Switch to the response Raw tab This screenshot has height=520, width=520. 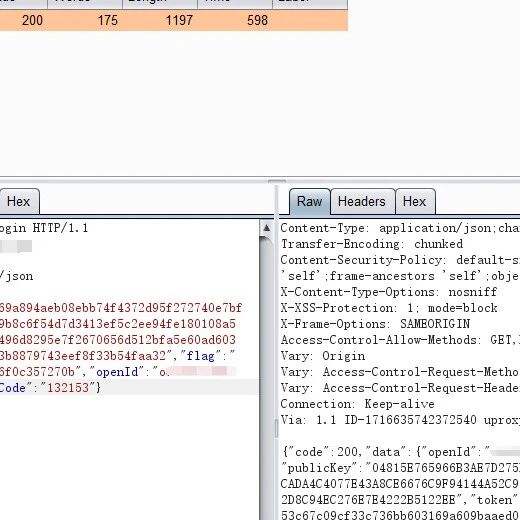(x=310, y=201)
